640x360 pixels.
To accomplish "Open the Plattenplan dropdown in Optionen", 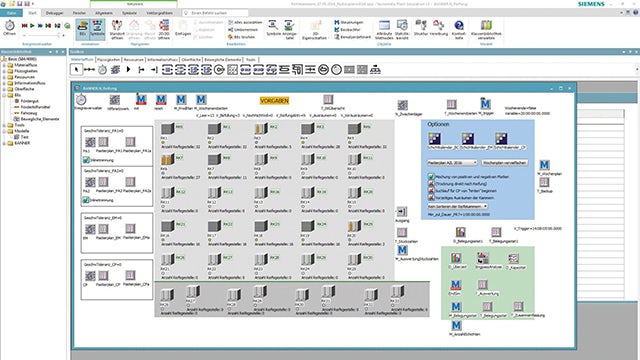I will [452, 163].
